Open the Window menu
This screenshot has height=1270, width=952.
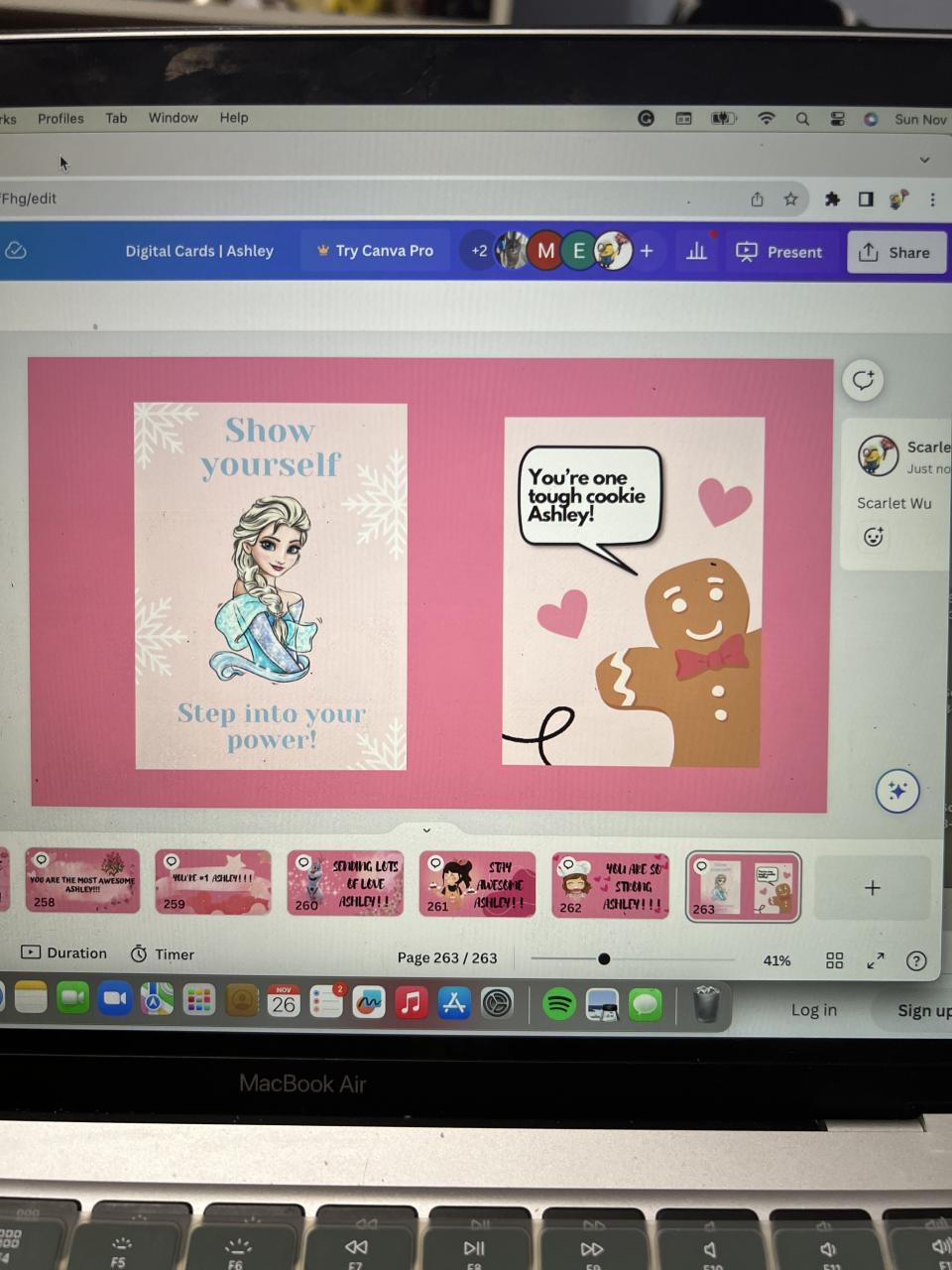[x=174, y=118]
